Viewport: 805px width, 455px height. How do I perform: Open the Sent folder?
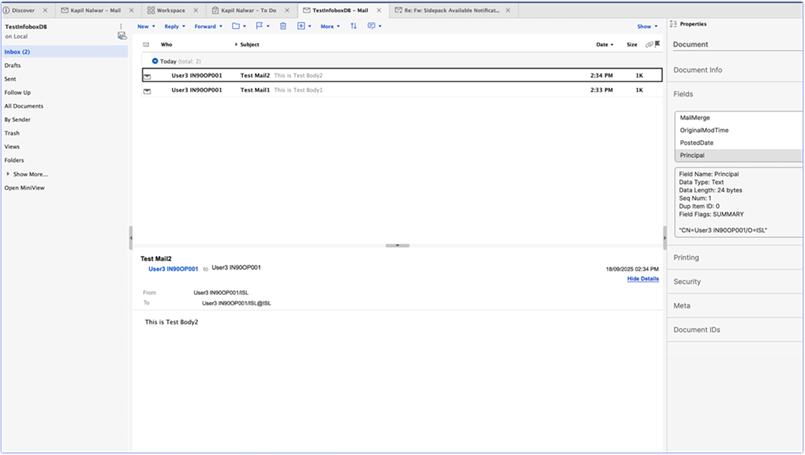(x=10, y=79)
